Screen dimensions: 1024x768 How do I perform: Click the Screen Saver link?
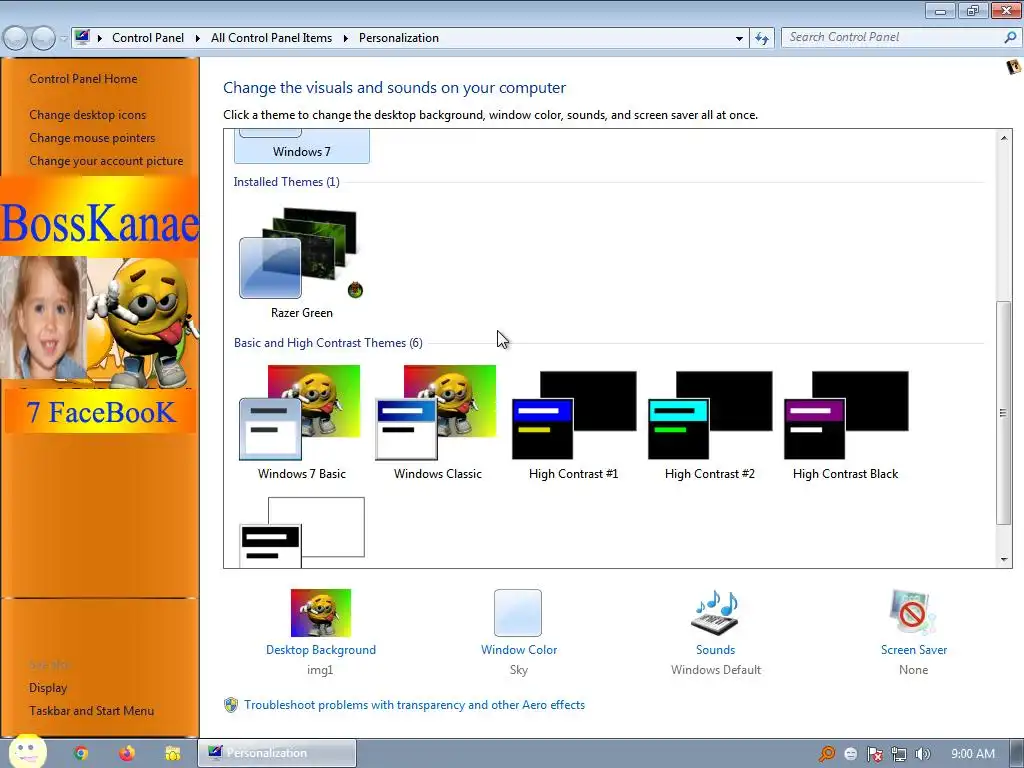coord(913,650)
